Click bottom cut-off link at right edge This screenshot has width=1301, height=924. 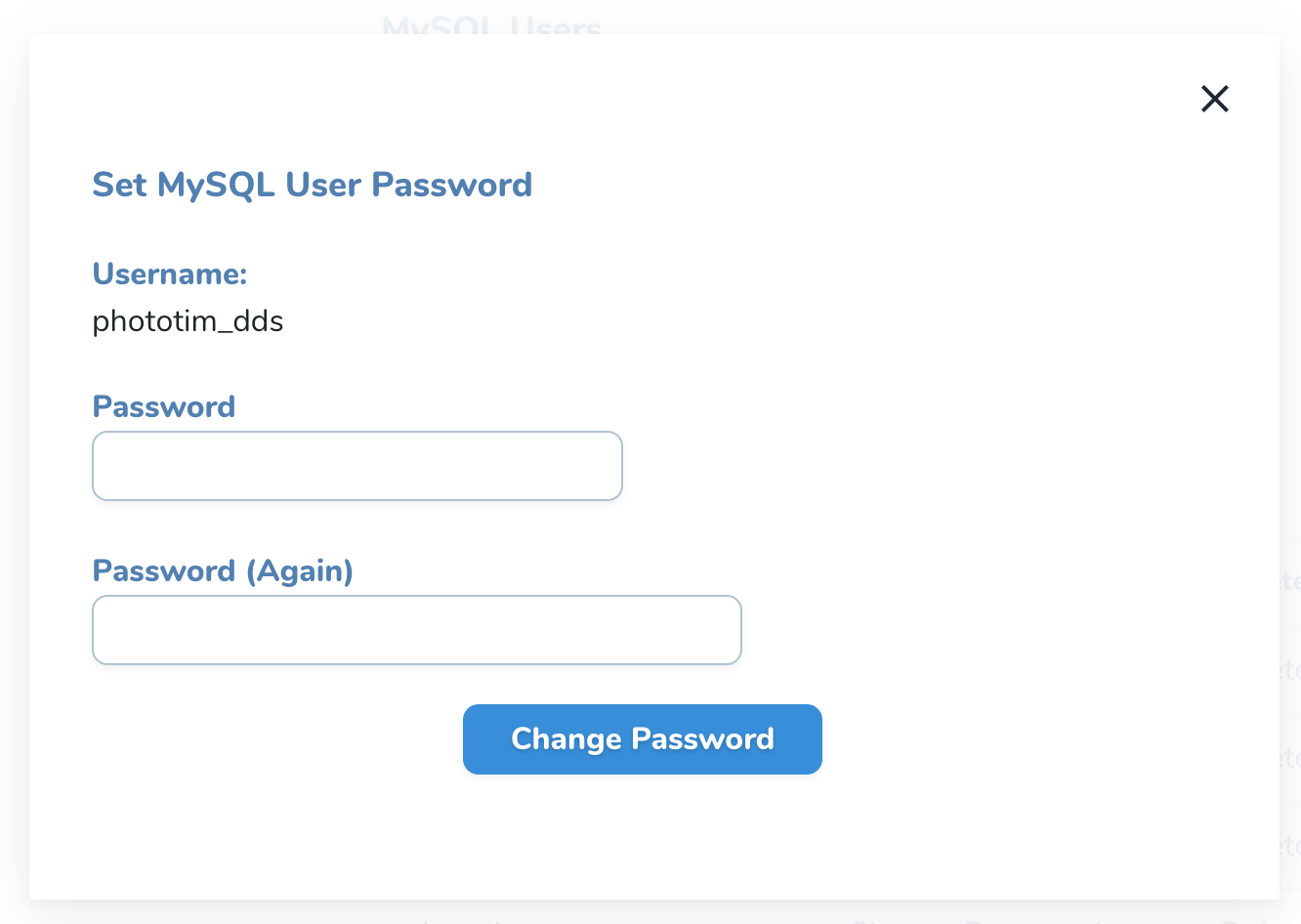click(x=1290, y=846)
